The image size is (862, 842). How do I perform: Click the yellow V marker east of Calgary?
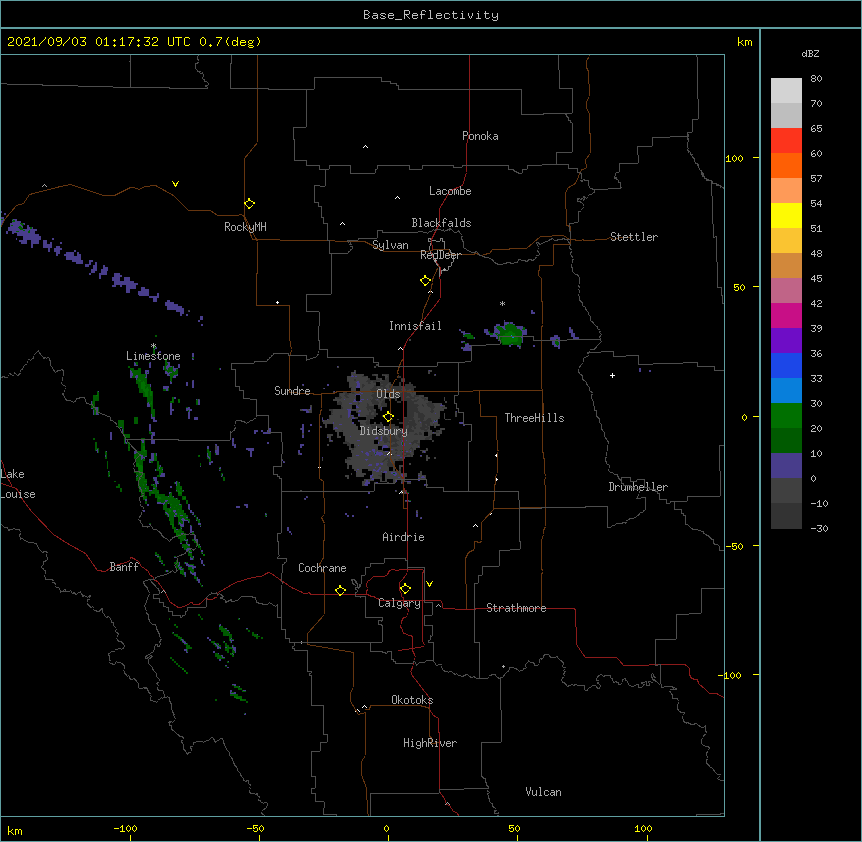click(429, 584)
